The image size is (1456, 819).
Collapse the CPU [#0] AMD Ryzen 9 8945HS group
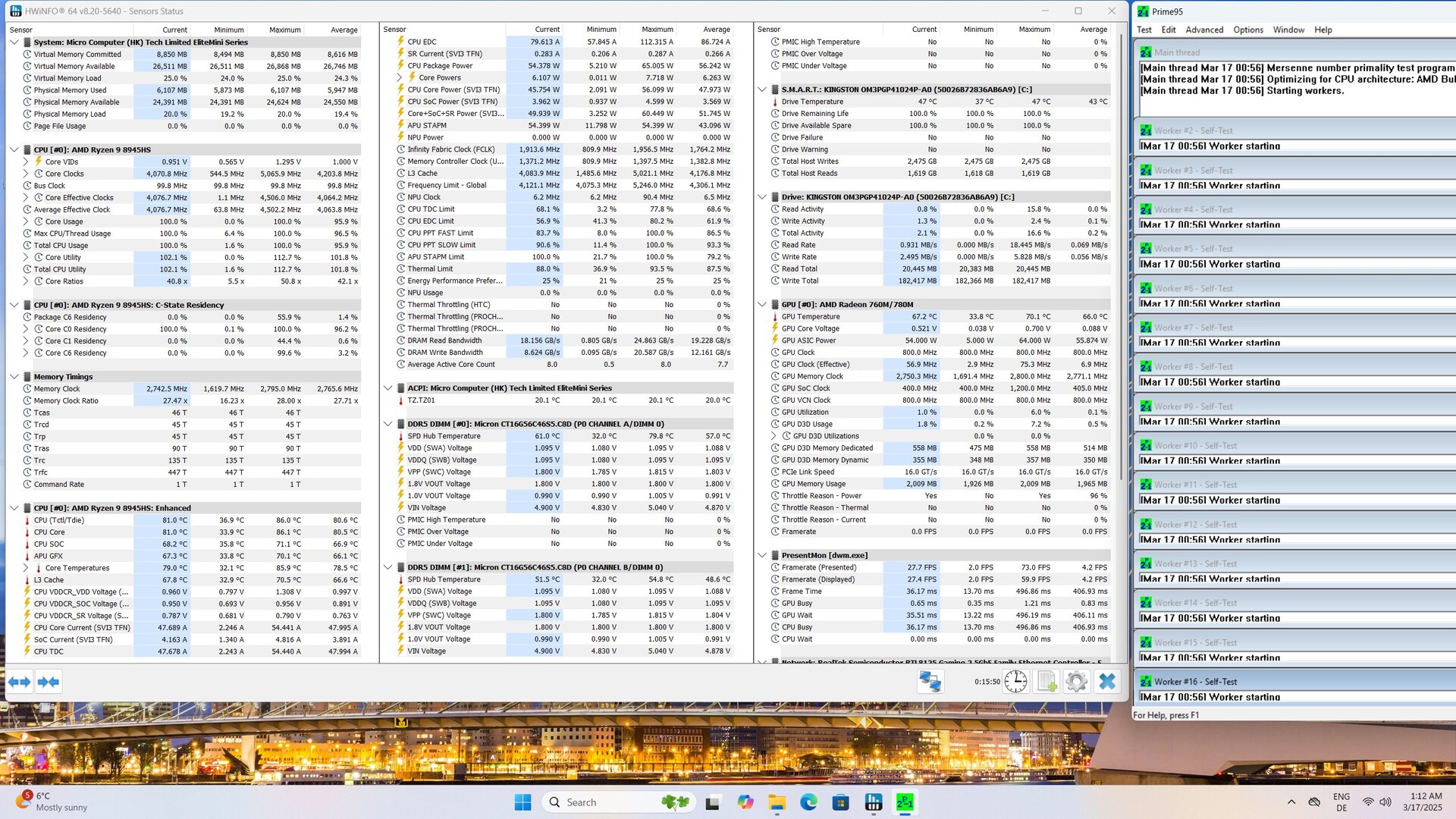tap(14, 150)
